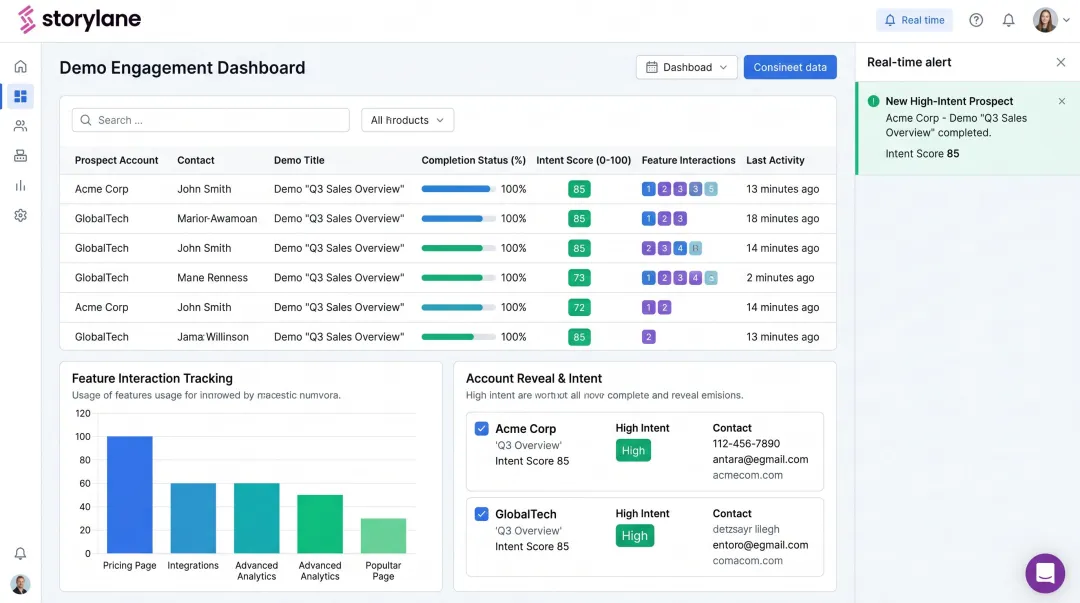Click the sidebar bottom notification bell
The image size is (1080, 603).
(21, 553)
